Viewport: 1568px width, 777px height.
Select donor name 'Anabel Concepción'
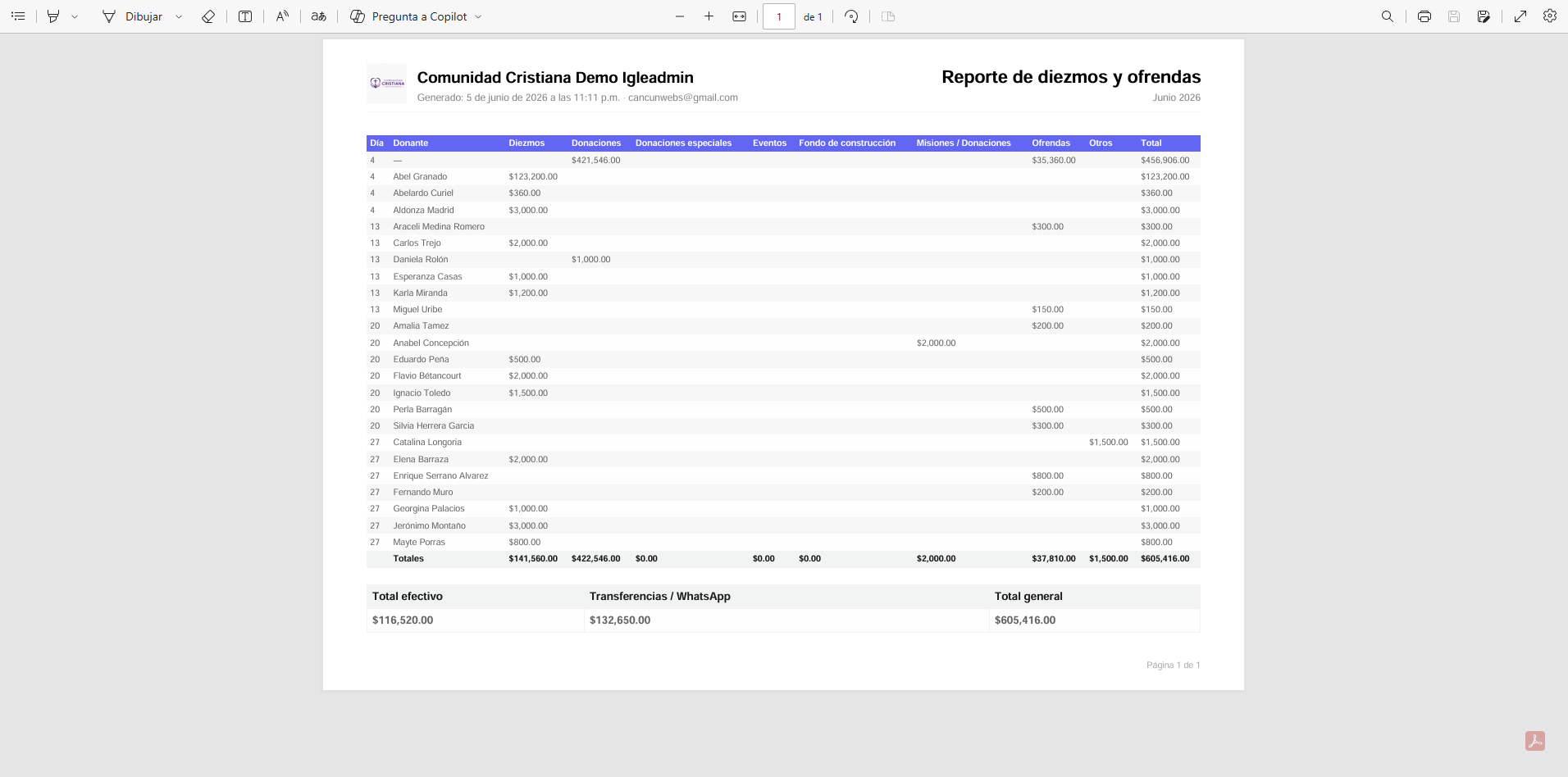coord(431,343)
